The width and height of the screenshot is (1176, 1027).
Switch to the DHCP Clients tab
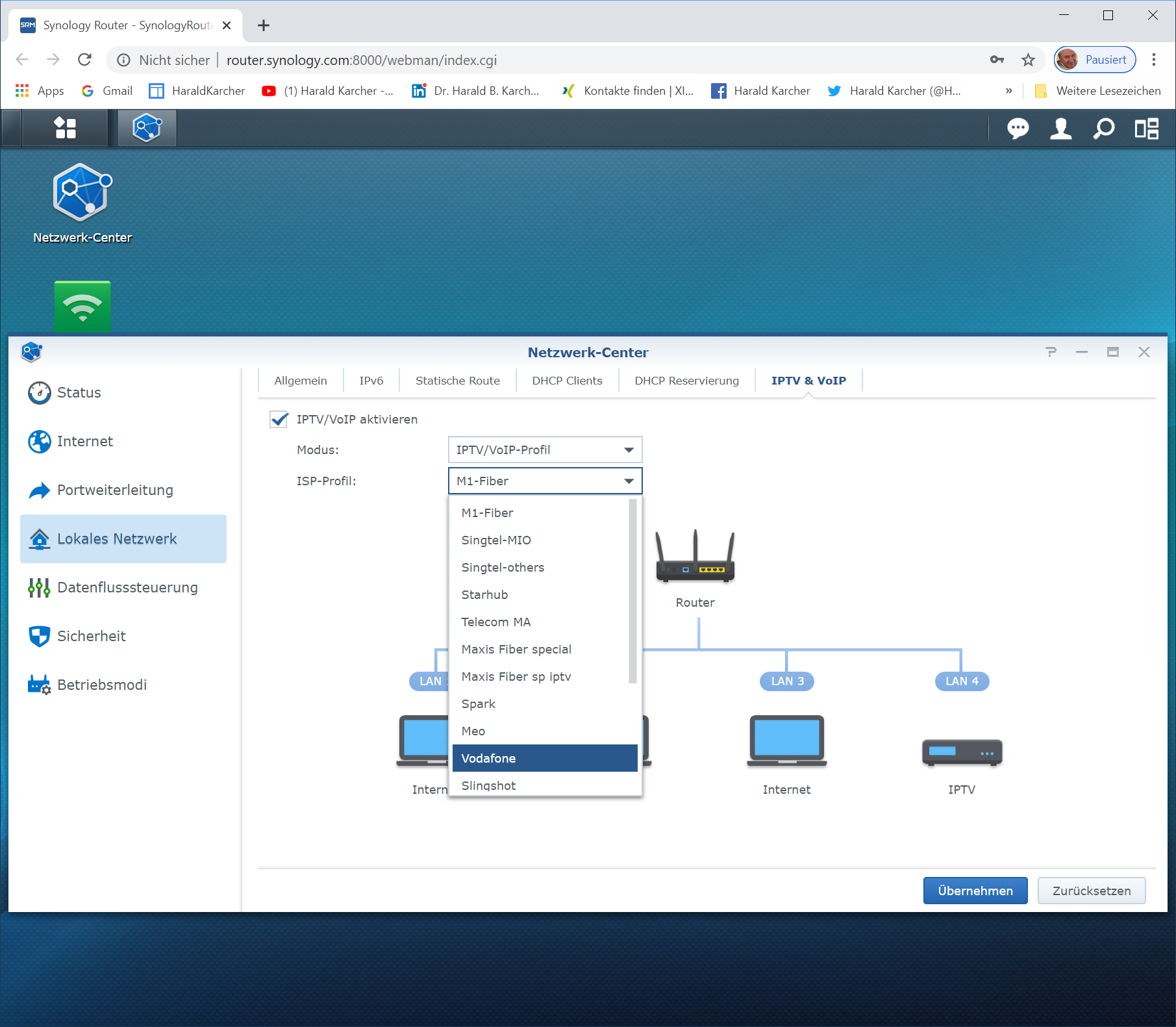coord(567,381)
